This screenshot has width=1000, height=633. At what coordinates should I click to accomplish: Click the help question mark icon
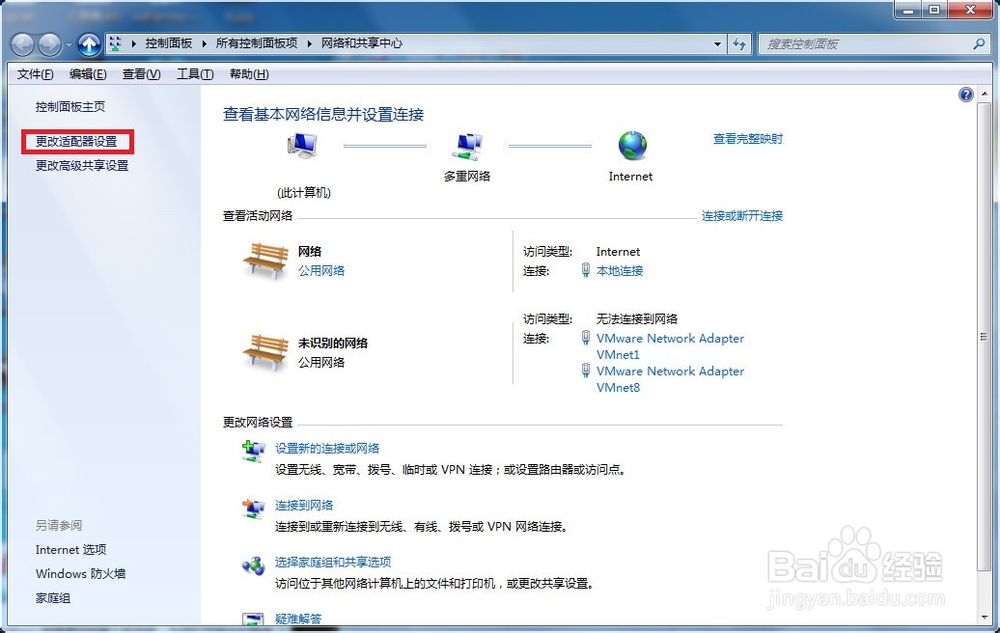[x=965, y=94]
